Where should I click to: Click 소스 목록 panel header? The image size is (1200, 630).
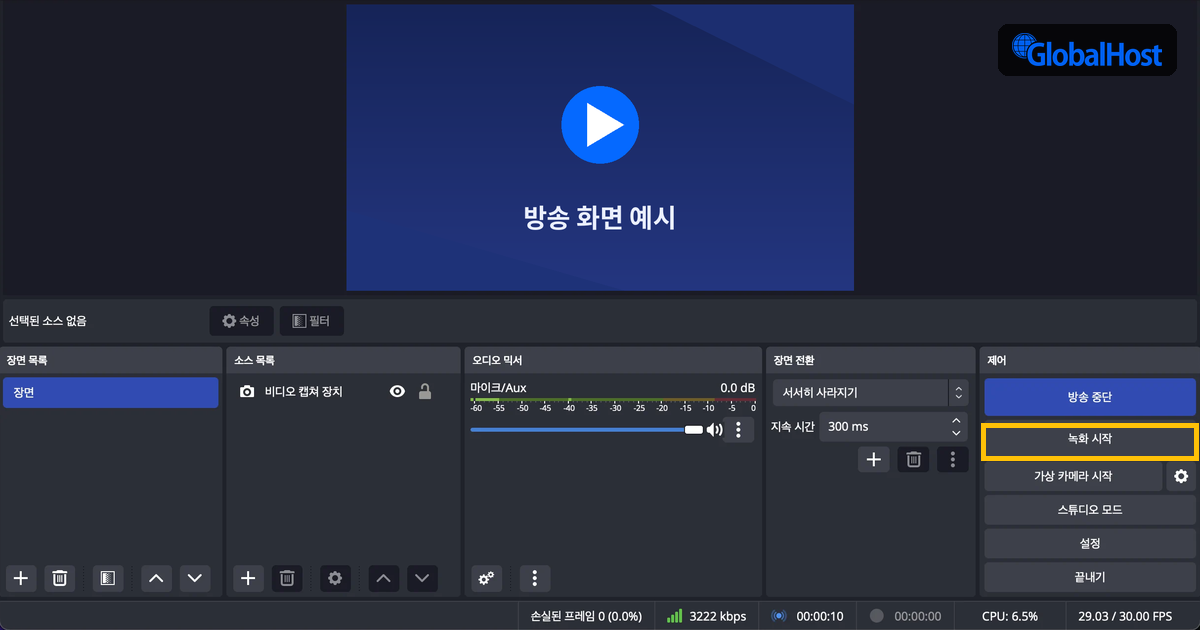pos(344,360)
